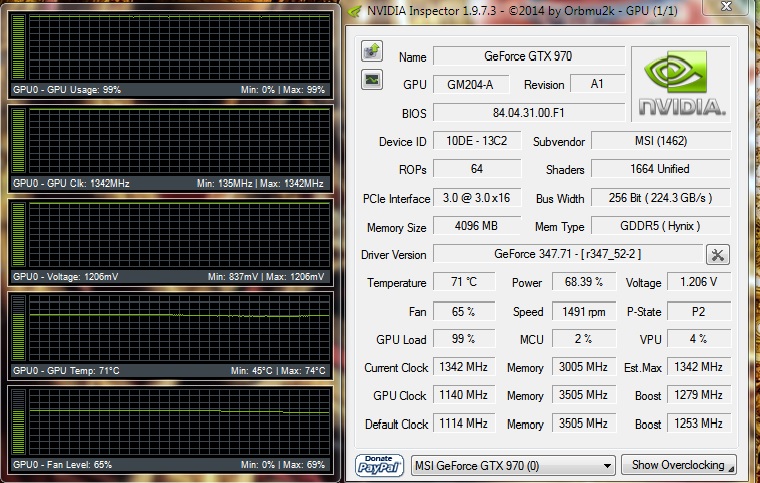Toggle the sensor monitoring graph icon
The height and width of the screenshot is (483, 760).
pyautogui.click(x=372, y=80)
